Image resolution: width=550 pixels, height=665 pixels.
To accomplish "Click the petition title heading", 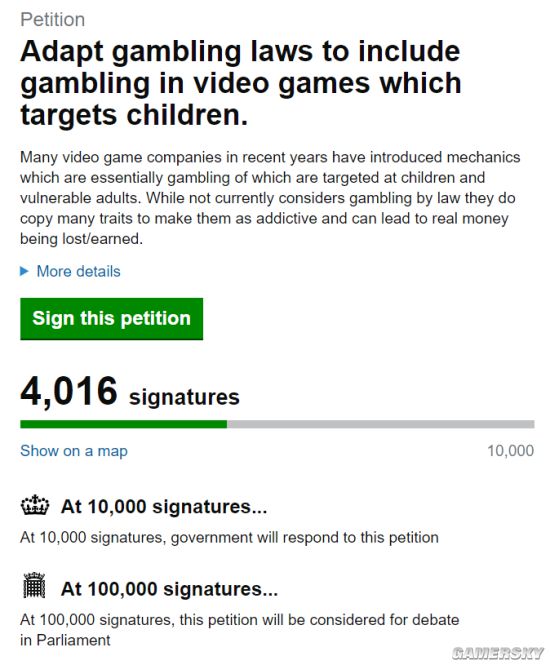I will pos(240,83).
